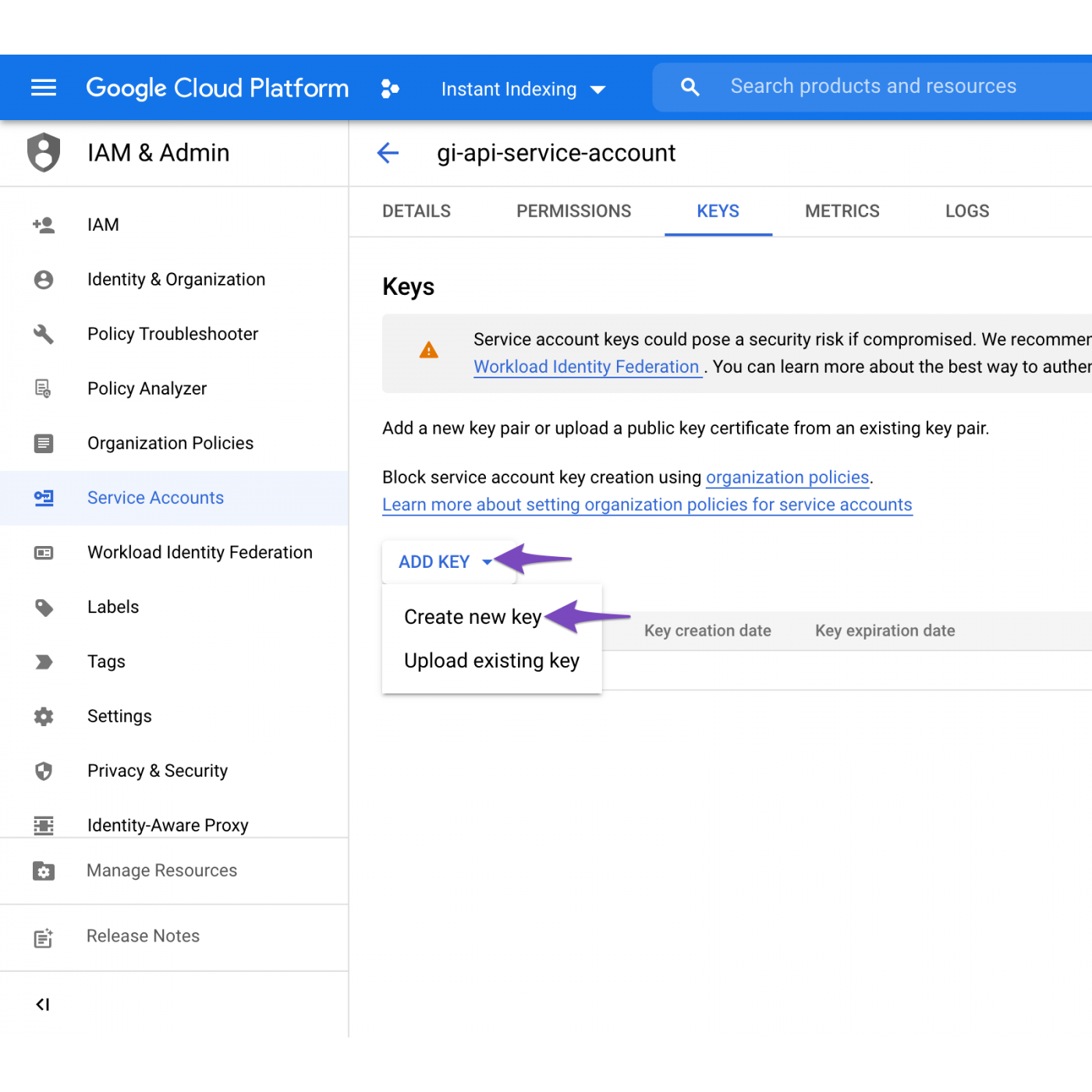1092x1092 pixels.
Task: Open the Instant Indexing project dropdown
Action: point(523,89)
